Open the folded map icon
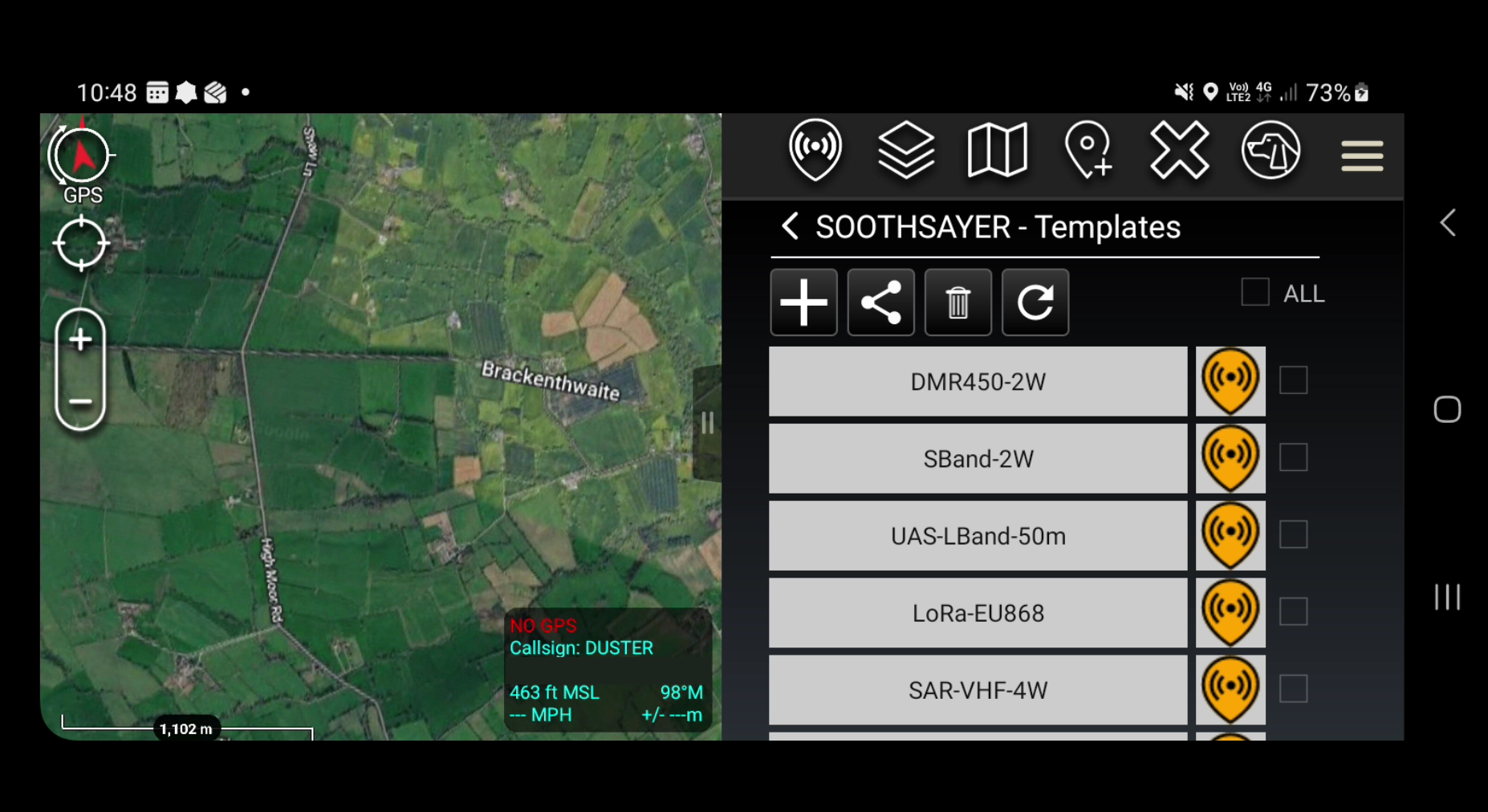 pos(997,150)
